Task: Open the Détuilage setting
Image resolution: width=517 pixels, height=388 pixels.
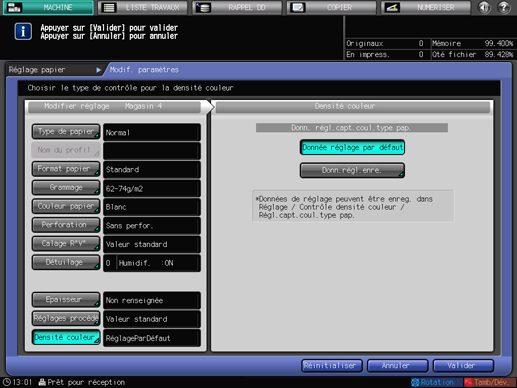Action: [x=66, y=262]
